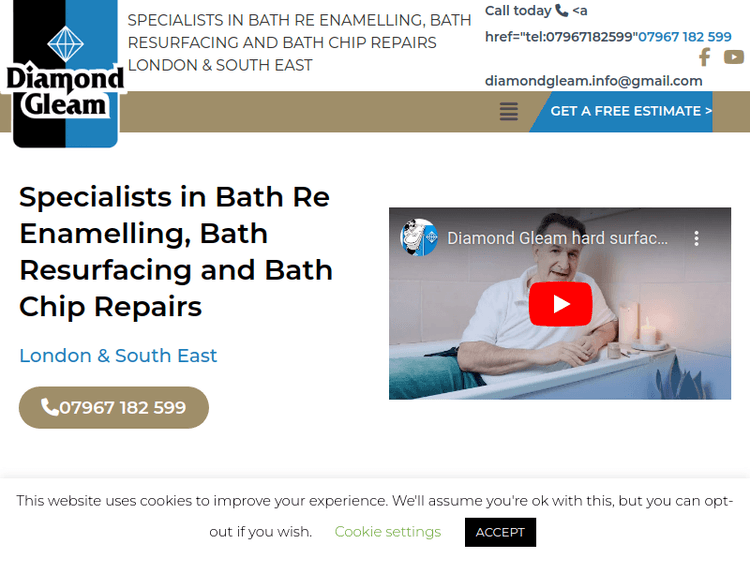Accept the cookies notice
Viewport: 750px width, 563px height.
coord(500,532)
